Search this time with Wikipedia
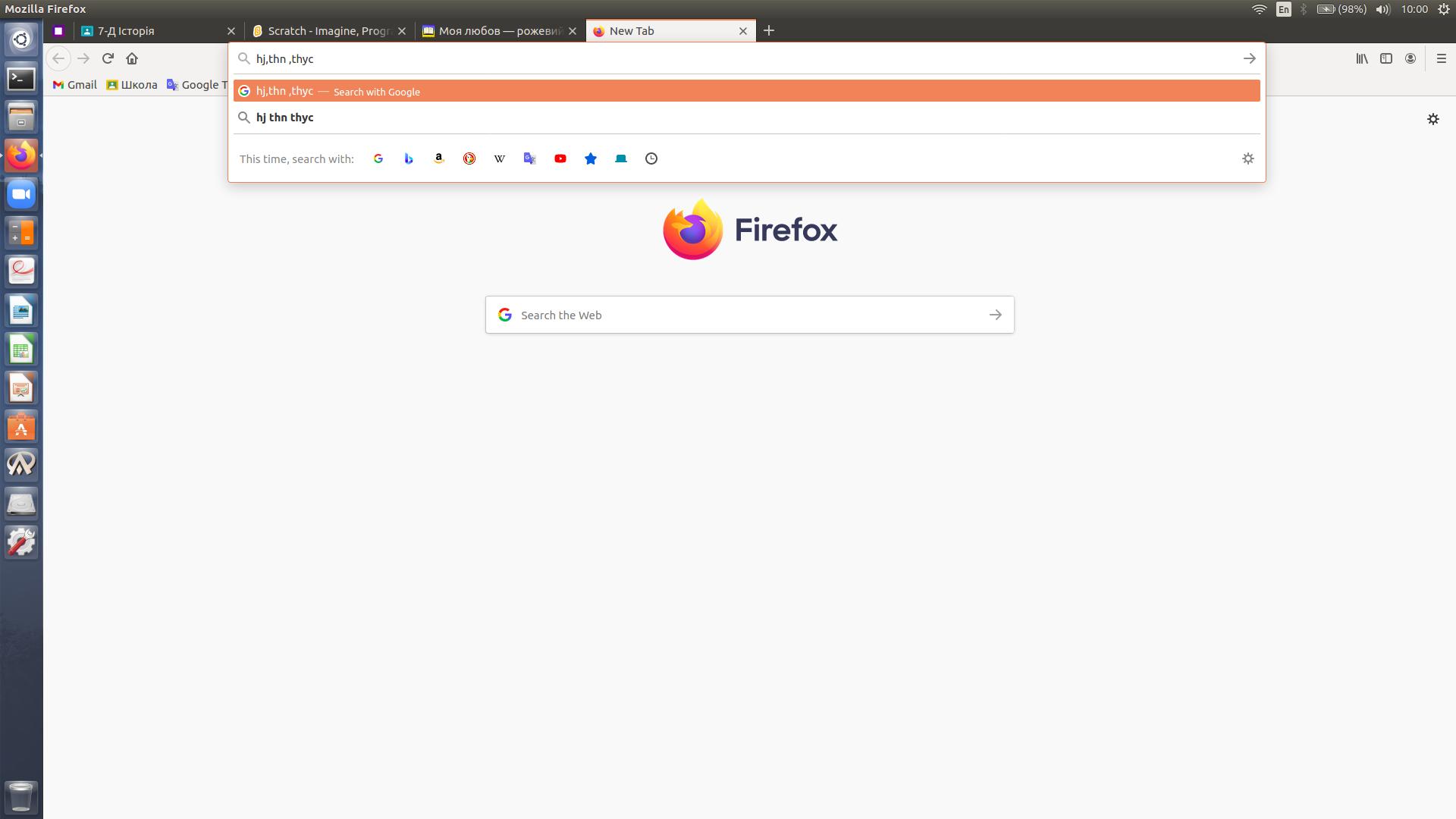Screen dimensions: 1456x819 [500, 158]
